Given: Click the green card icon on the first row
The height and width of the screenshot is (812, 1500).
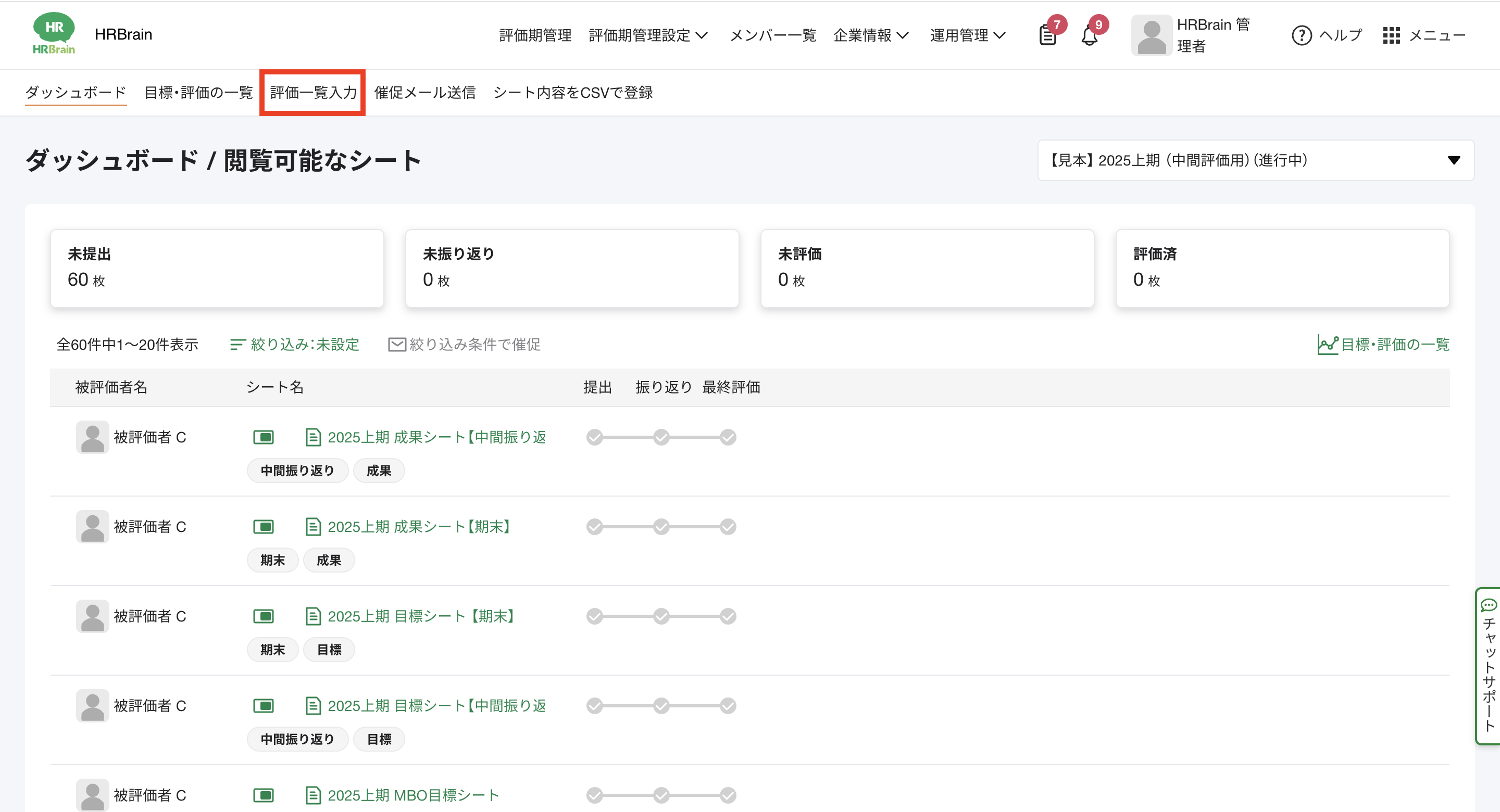Looking at the screenshot, I should 263,437.
